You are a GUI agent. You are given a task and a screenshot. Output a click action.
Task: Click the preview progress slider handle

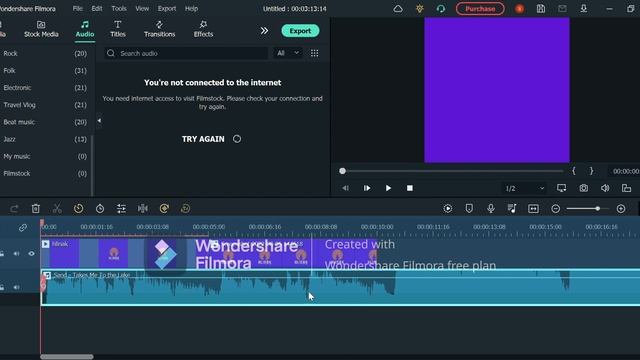[x=342, y=171]
